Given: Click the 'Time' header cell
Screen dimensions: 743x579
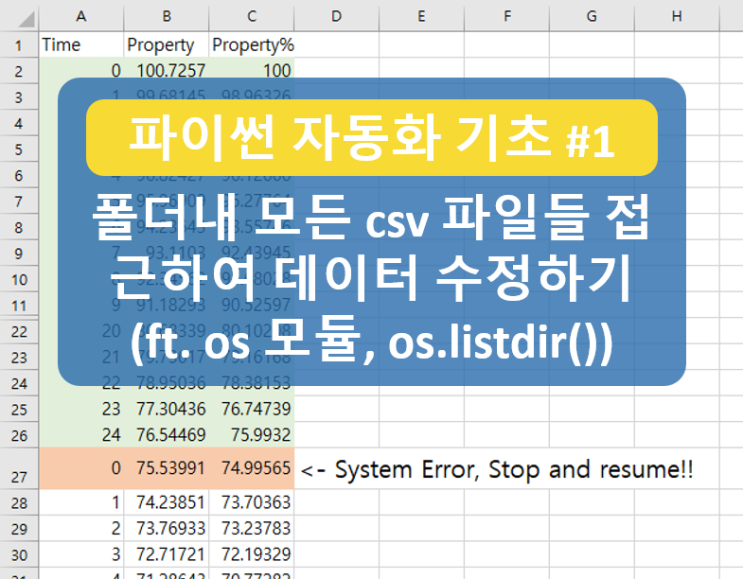Looking at the screenshot, I should click(x=81, y=45).
